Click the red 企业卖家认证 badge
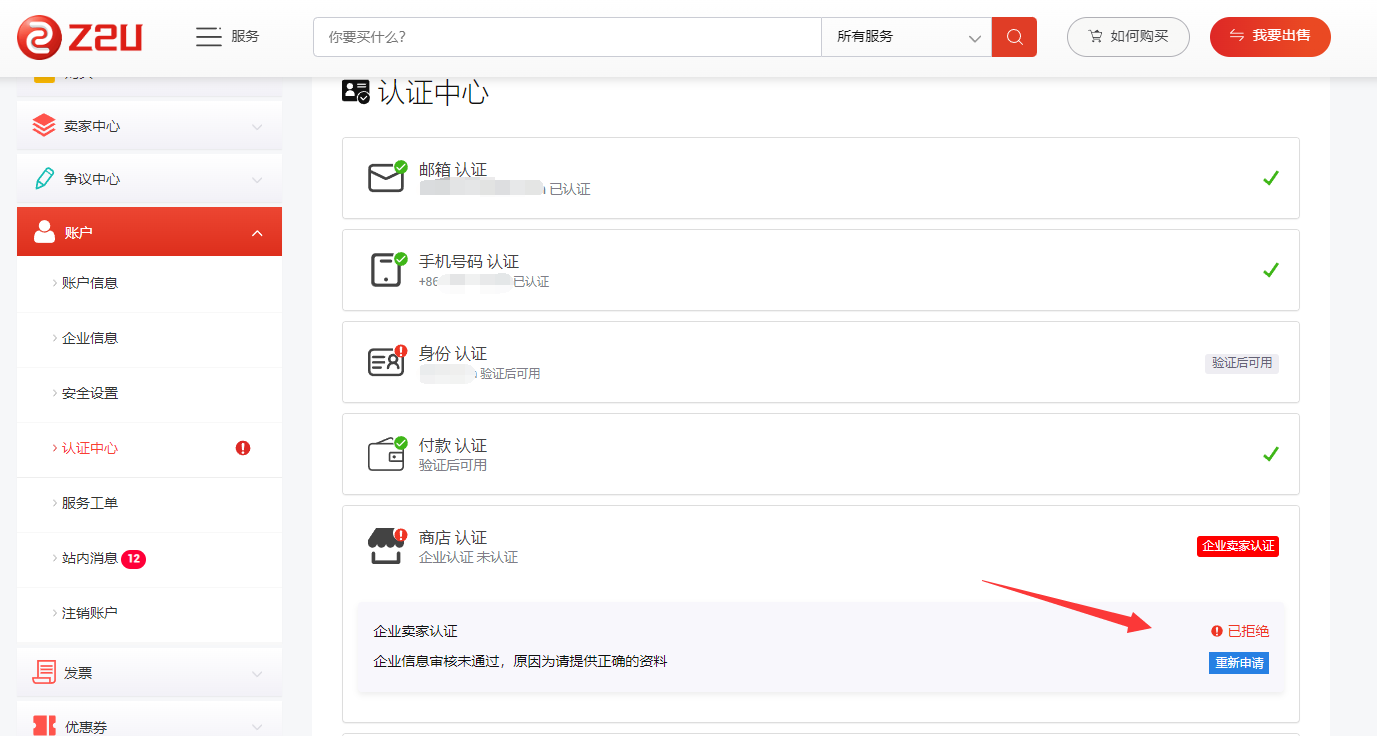This screenshot has width=1377, height=736. [x=1237, y=546]
